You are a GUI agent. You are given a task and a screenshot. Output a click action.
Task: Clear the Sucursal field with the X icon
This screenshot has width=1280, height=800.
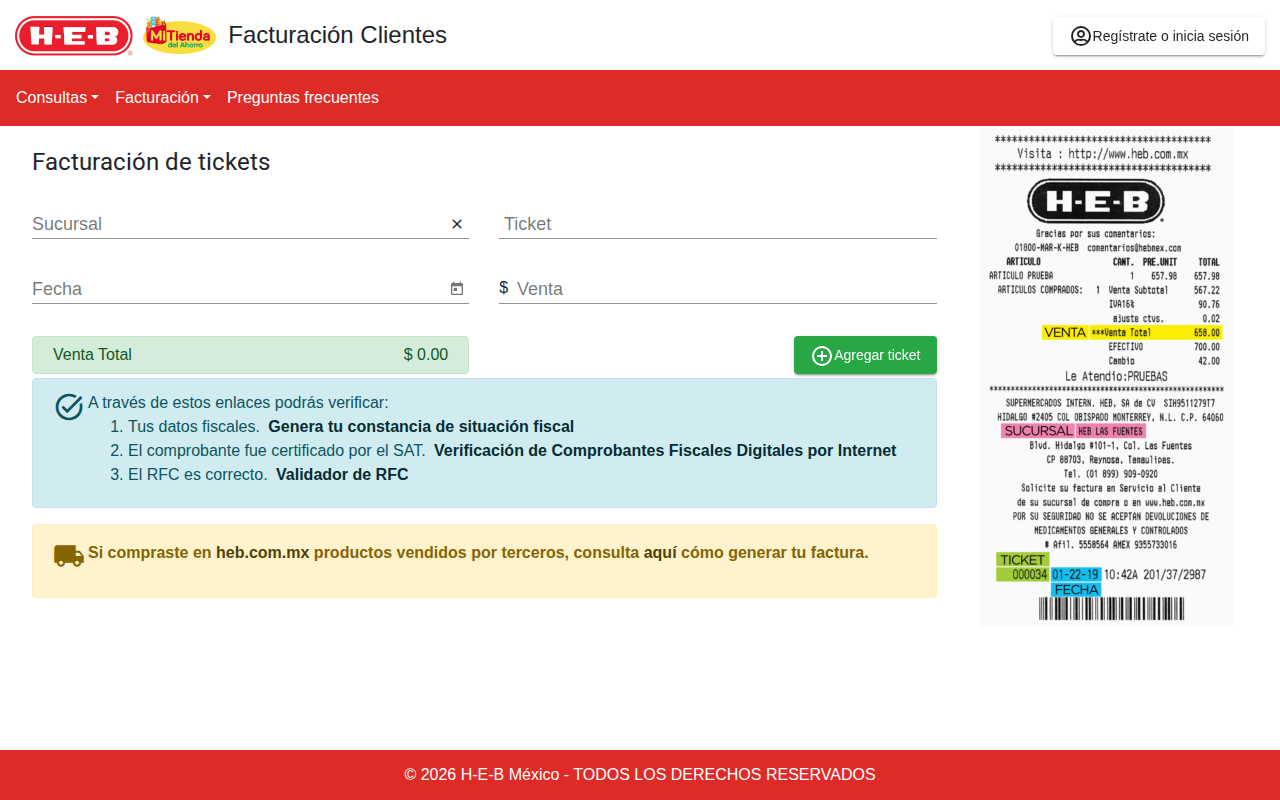pyautogui.click(x=457, y=224)
